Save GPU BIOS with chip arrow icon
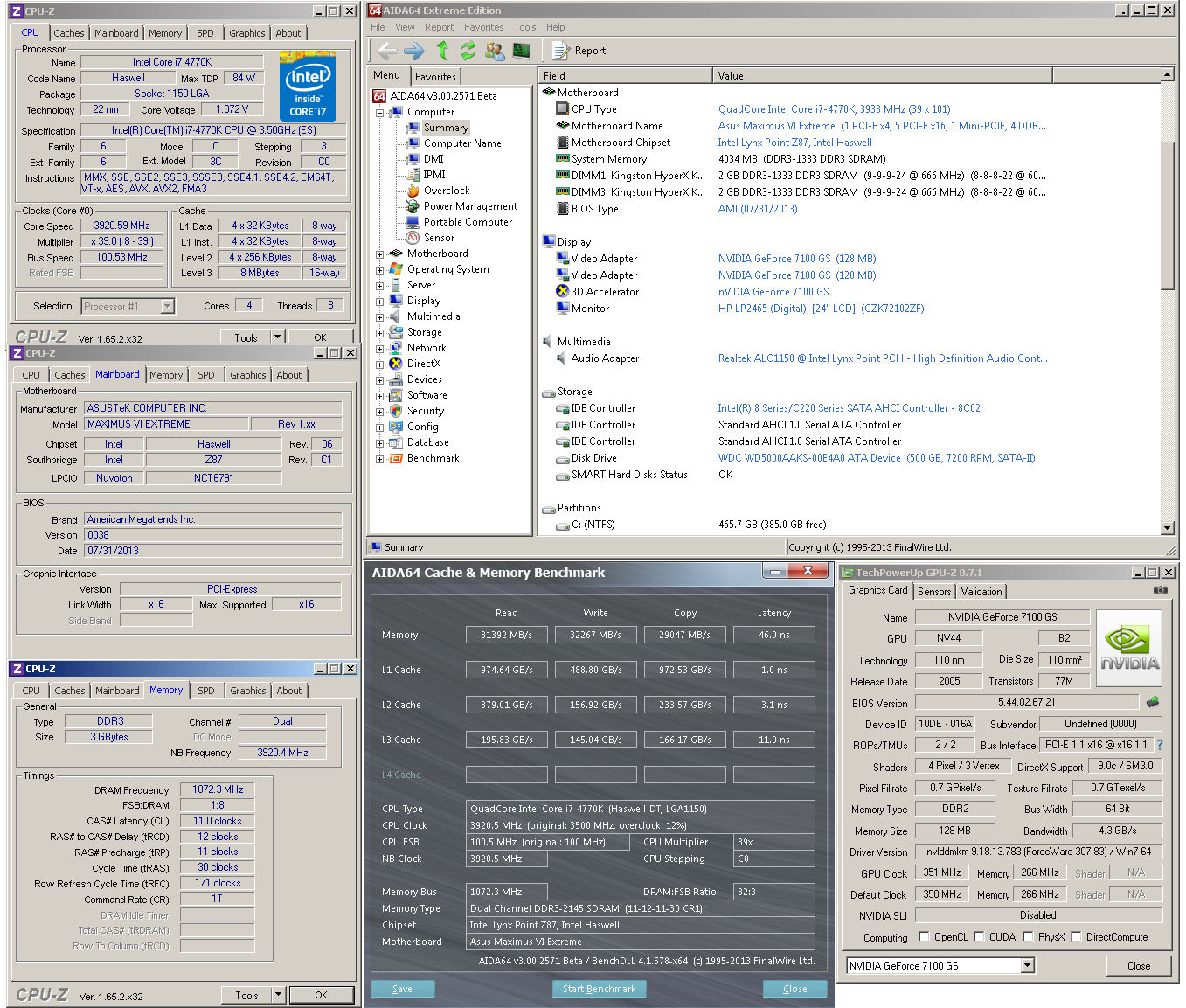1186x1008 pixels. coord(1153,701)
